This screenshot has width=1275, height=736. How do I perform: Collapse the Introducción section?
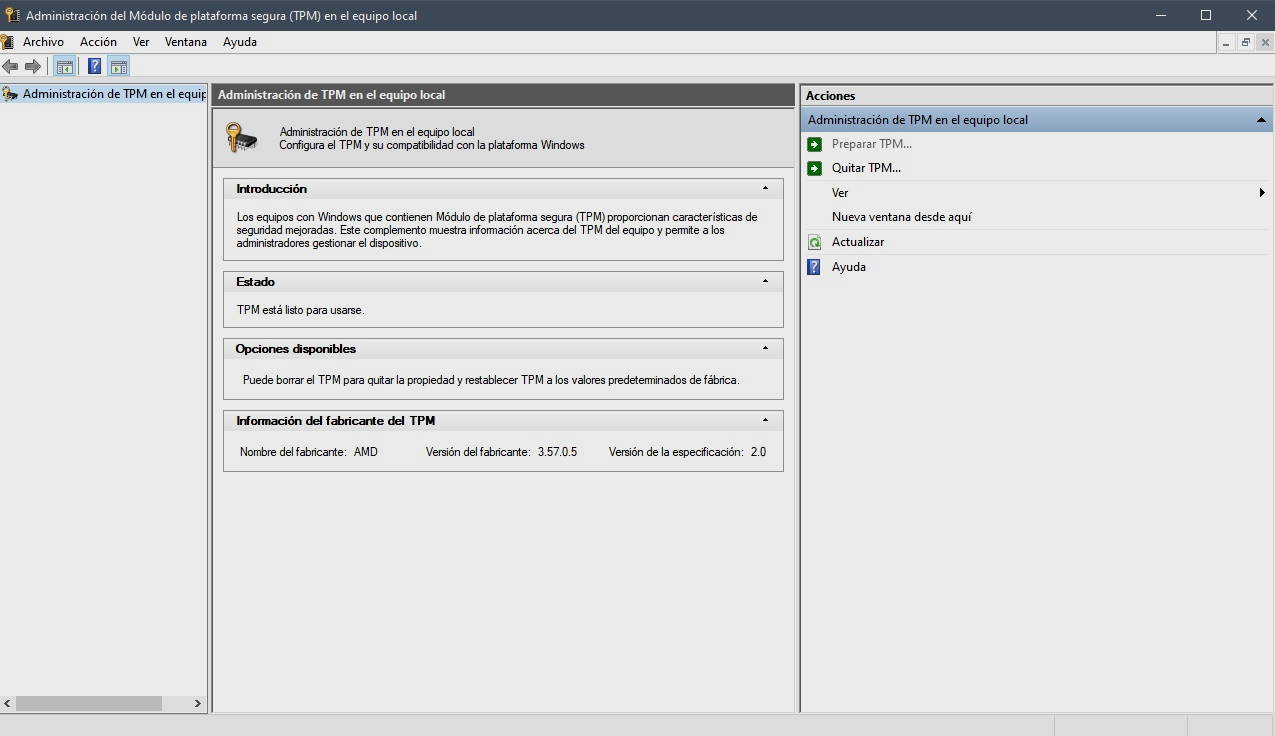pos(765,188)
